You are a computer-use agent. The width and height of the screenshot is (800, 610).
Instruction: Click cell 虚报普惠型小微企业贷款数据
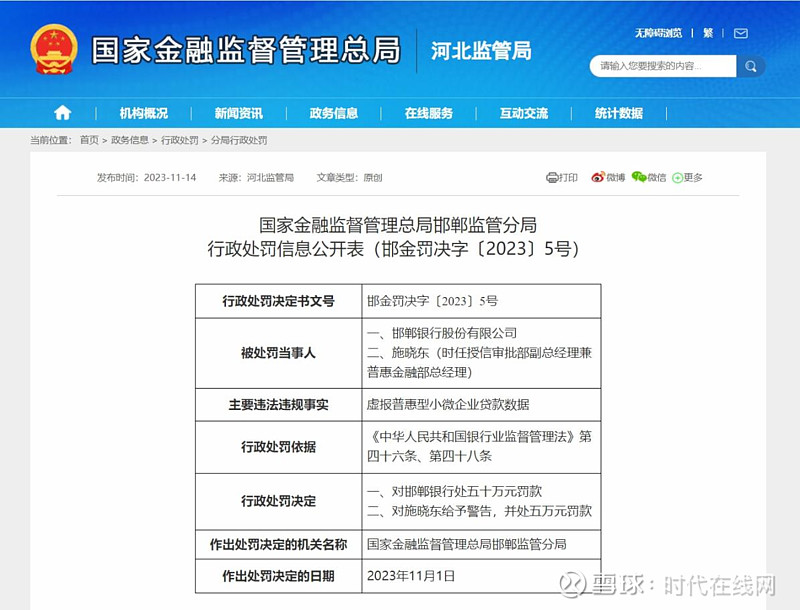point(482,404)
